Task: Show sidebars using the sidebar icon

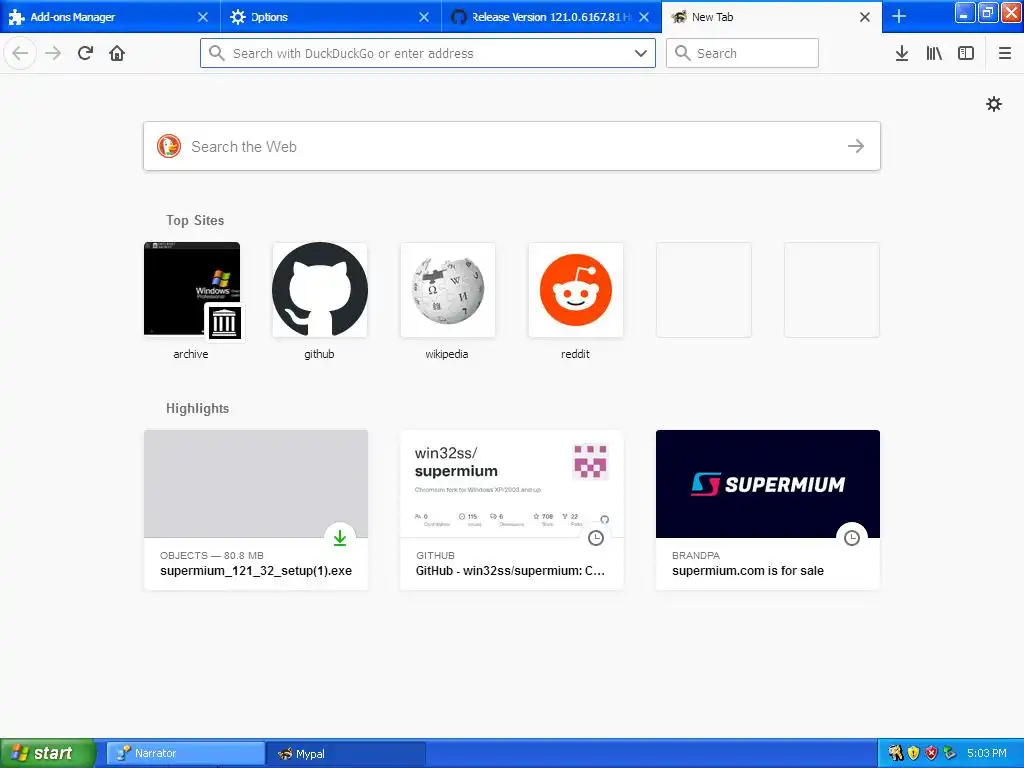Action: coord(966,53)
